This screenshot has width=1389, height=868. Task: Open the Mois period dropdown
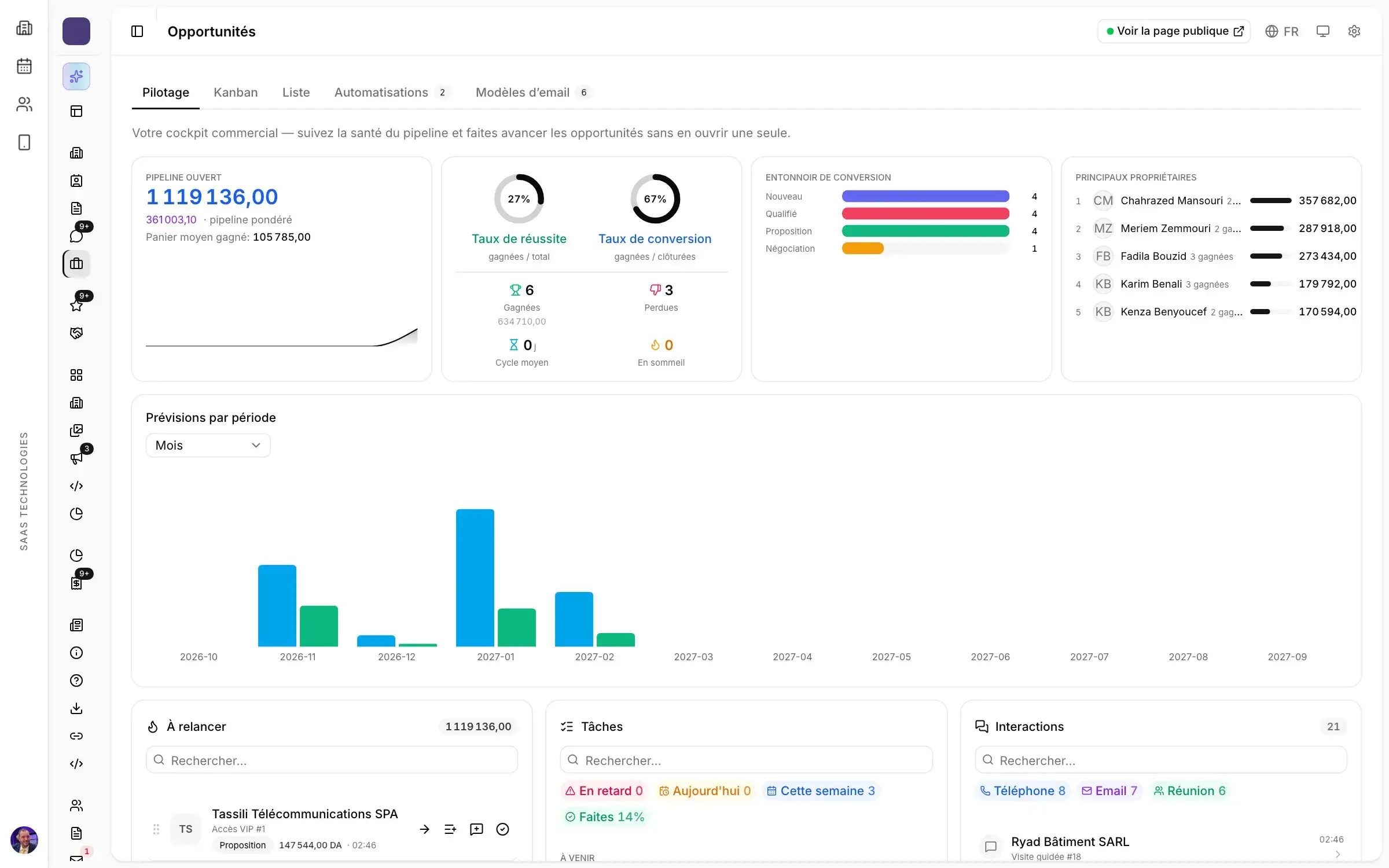(208, 445)
